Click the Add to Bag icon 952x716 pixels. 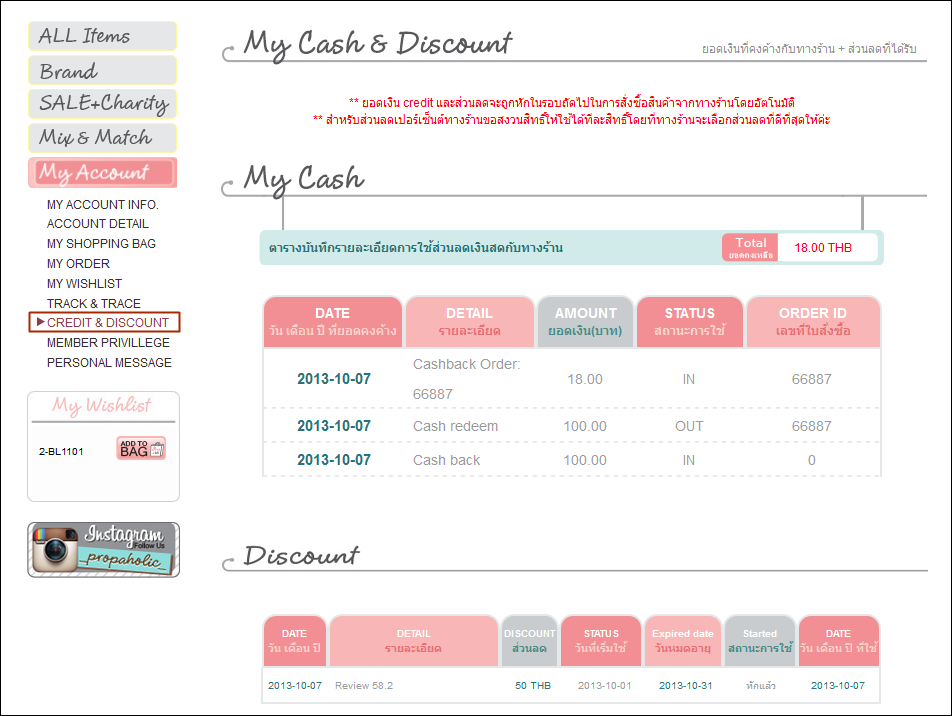coord(140,449)
